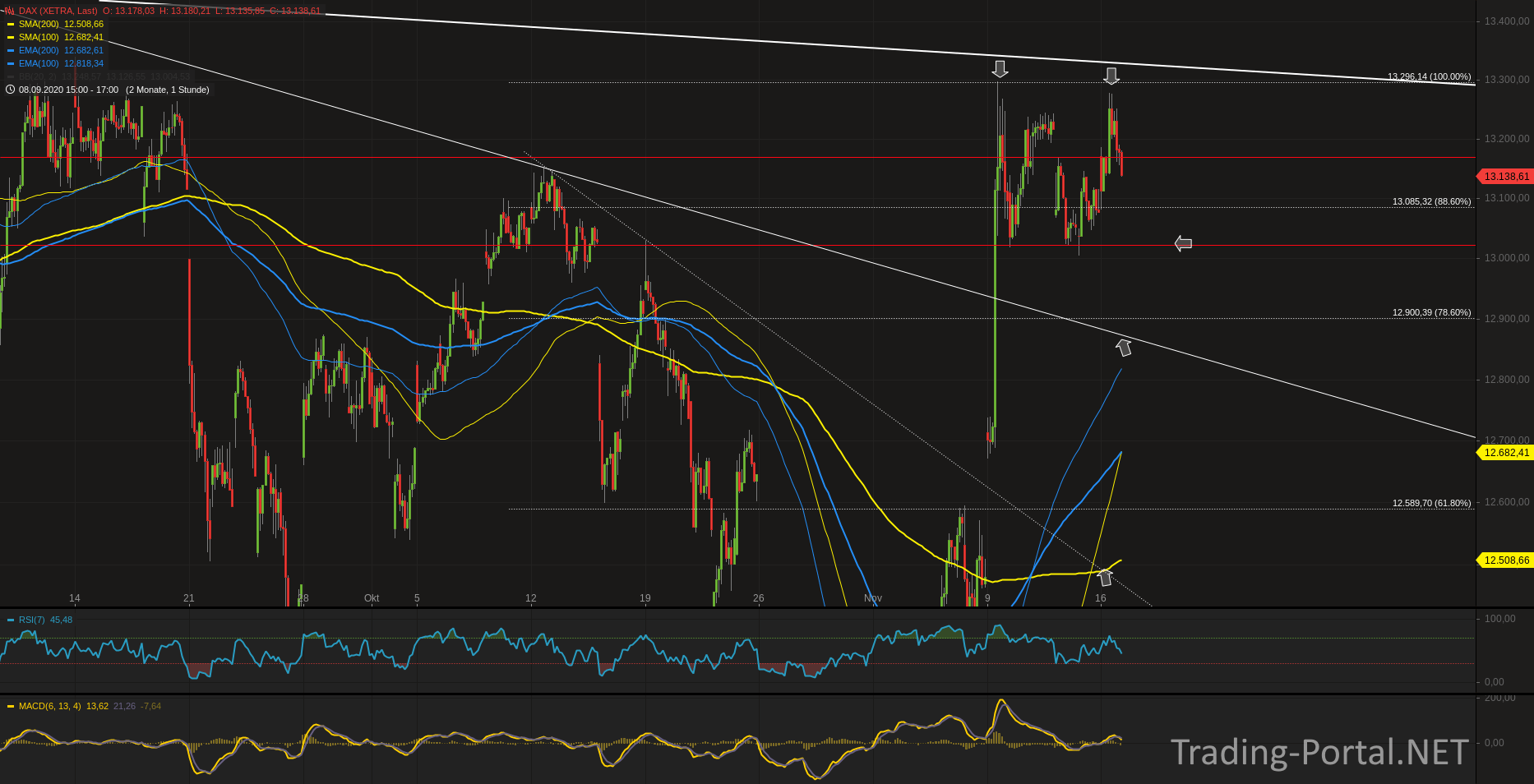Click the MACD axis label 200,00

click(1500, 698)
